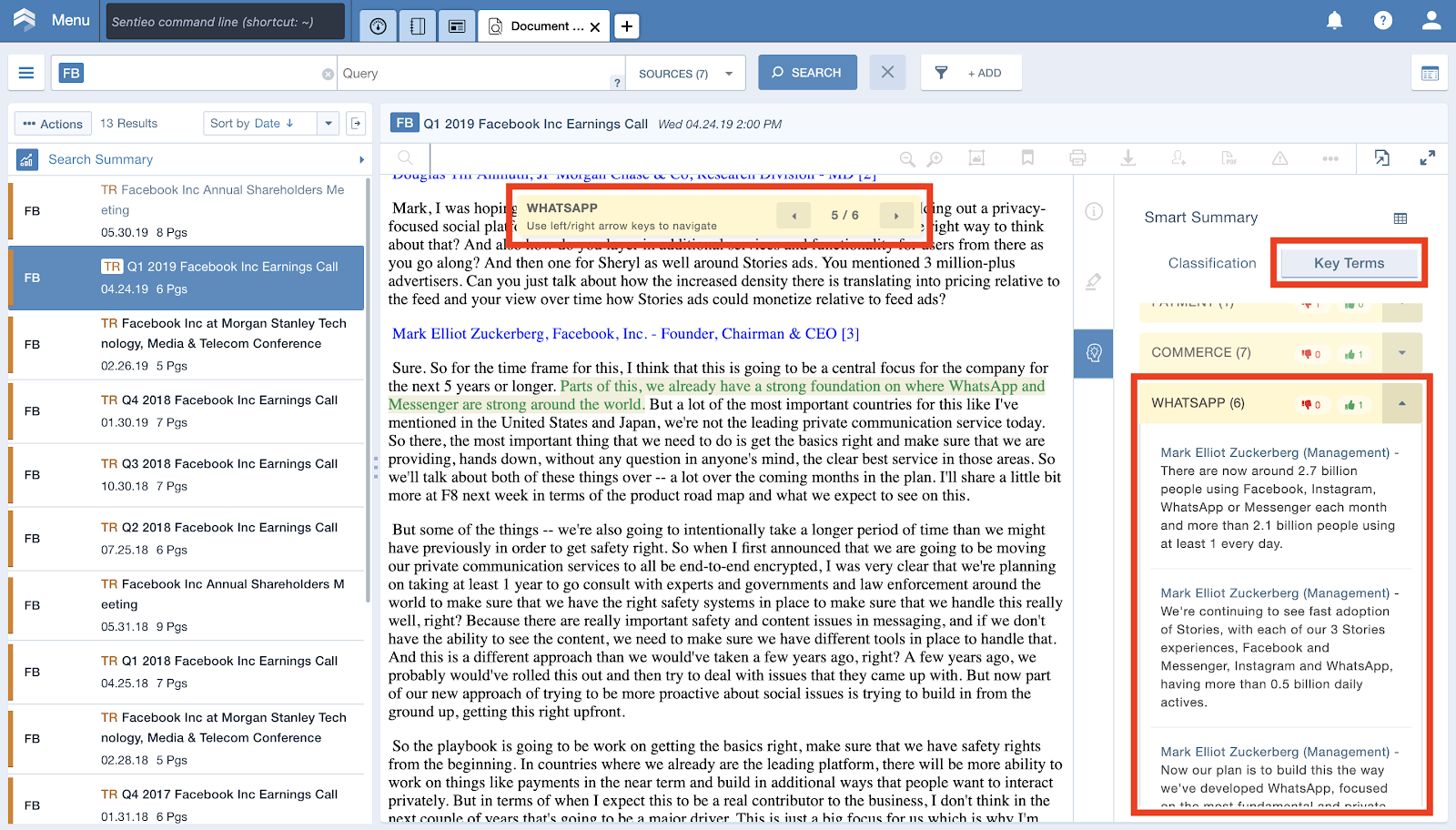Open Q4 2018 Facebook Inc Earnings Call result

[187, 410]
